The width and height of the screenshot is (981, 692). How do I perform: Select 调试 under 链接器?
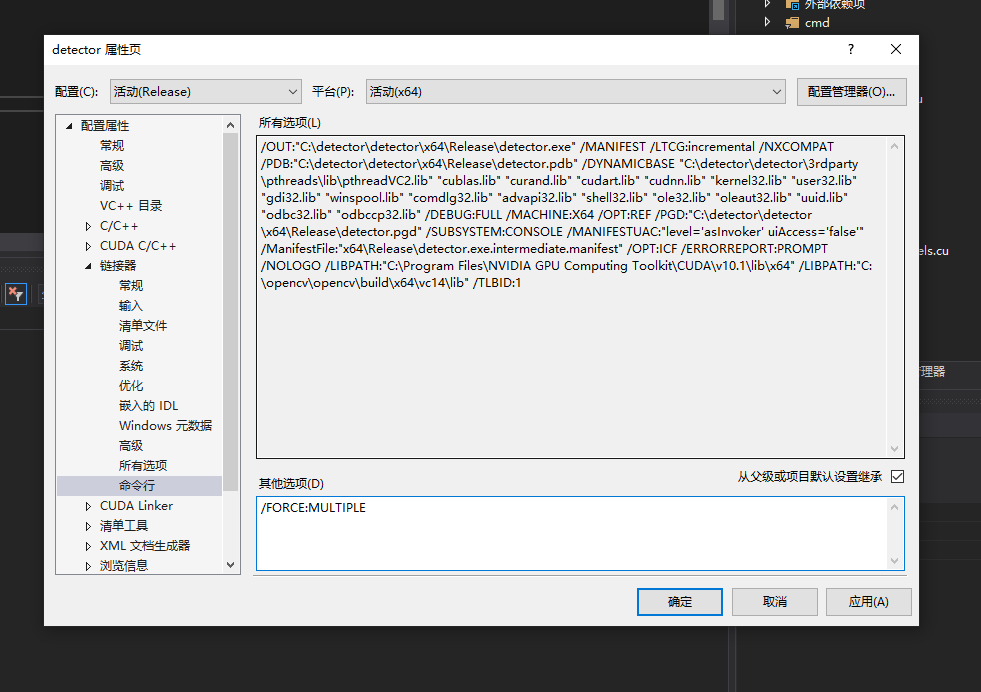click(x=131, y=346)
